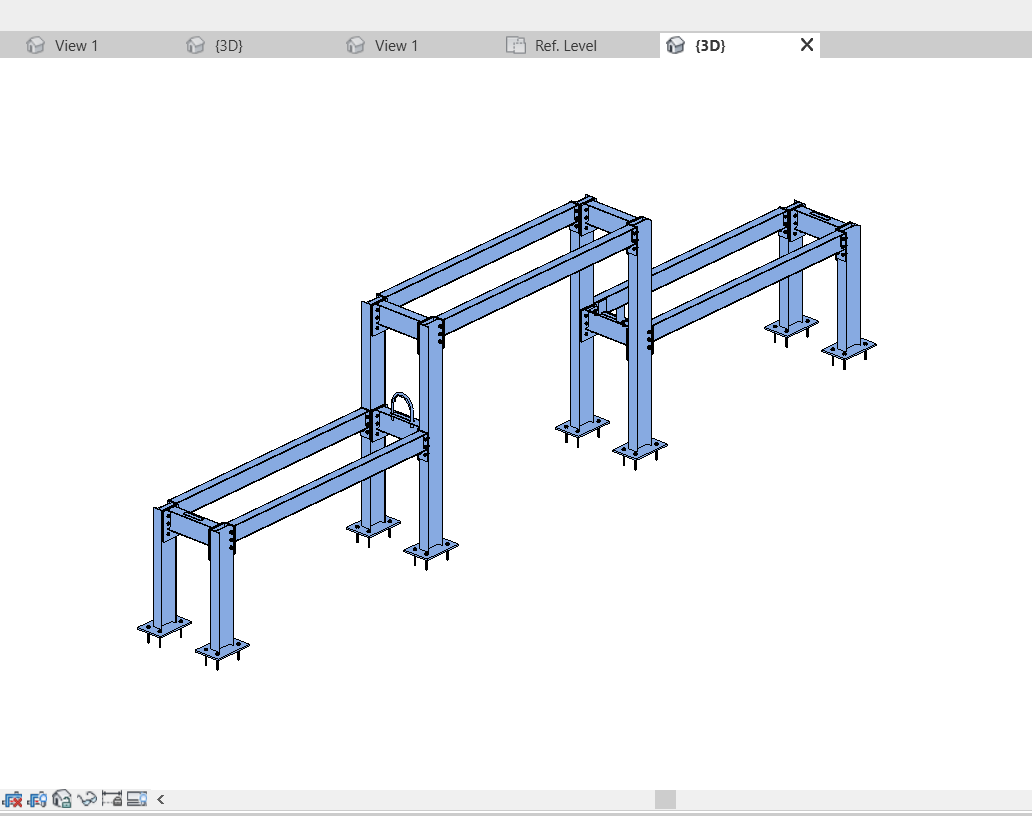
Task: Click the Show Crop Region icon
Action: 37,799
